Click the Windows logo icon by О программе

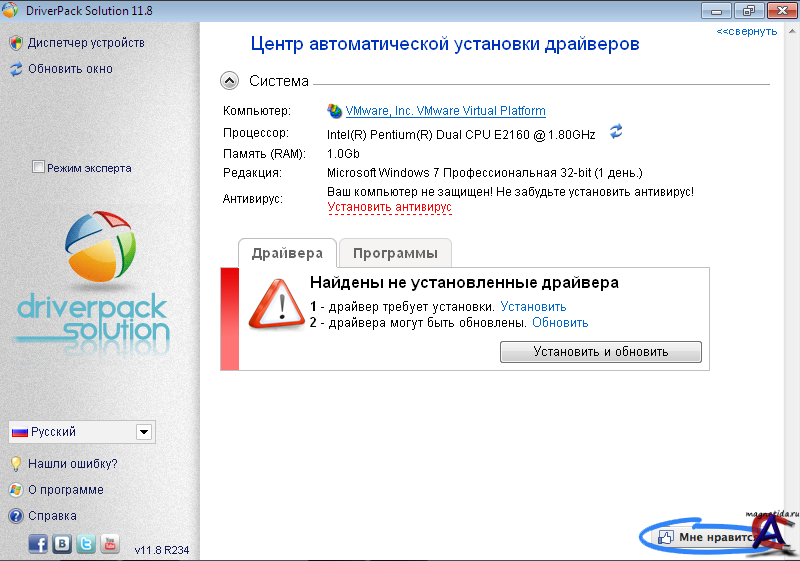15,490
